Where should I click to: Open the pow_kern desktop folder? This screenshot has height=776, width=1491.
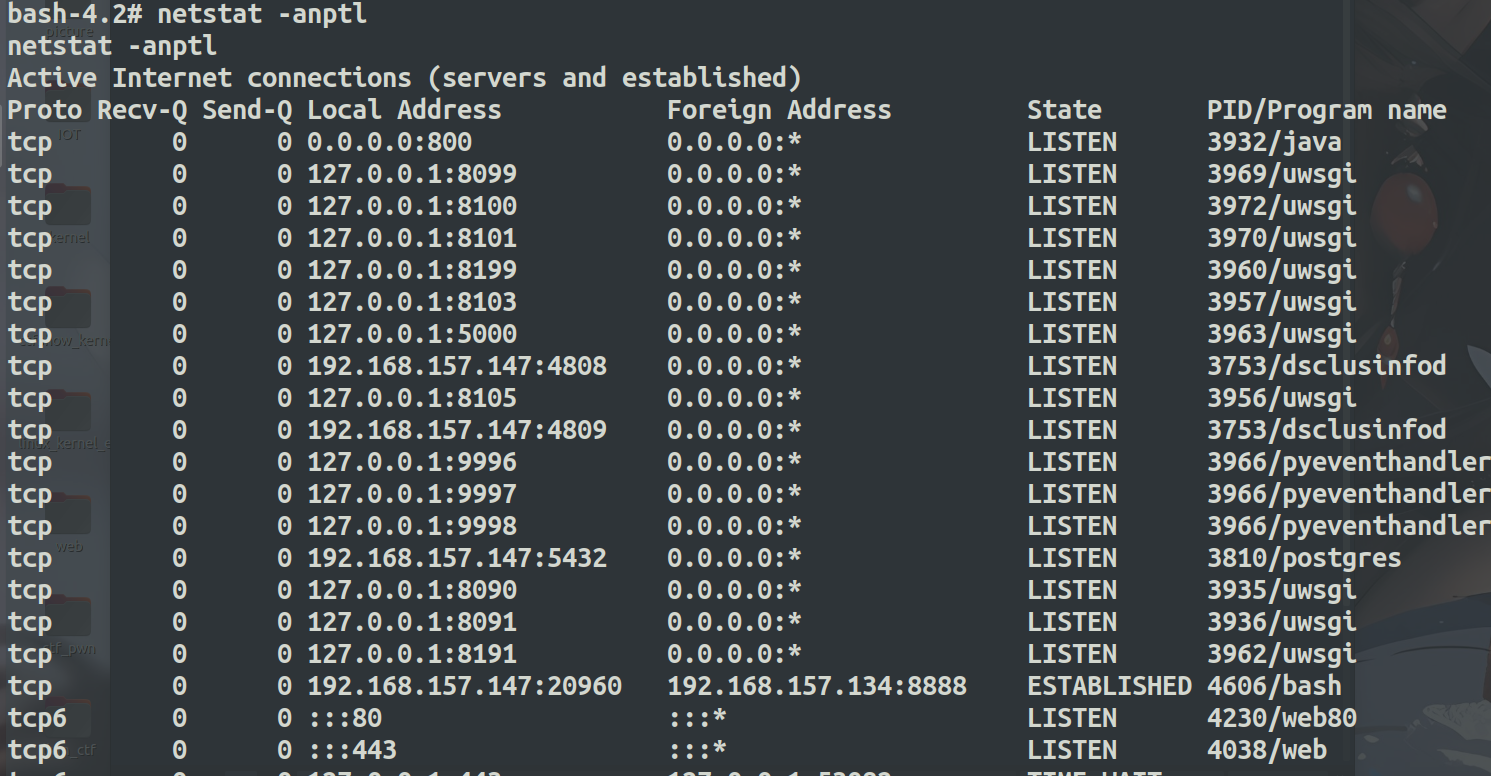(69, 308)
